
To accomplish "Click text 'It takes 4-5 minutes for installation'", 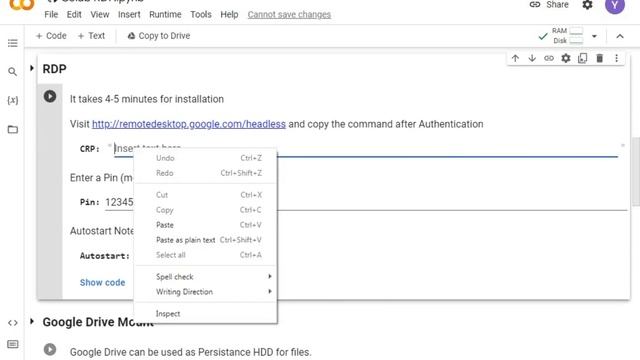I will 147,99.
